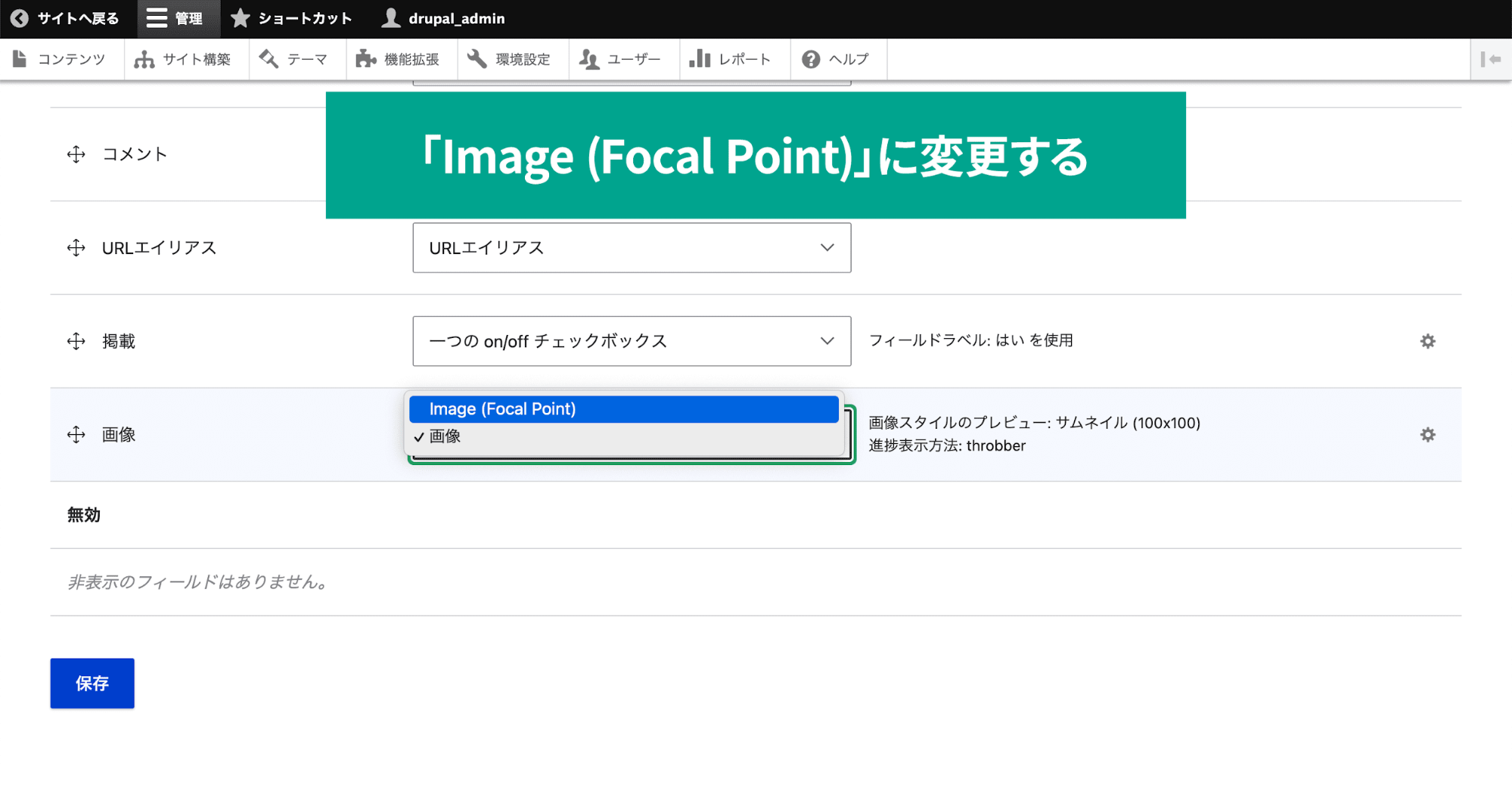Screen dimensions: 1512x788
Task: Open the URLエイリアス widget dropdown
Action: (632, 247)
